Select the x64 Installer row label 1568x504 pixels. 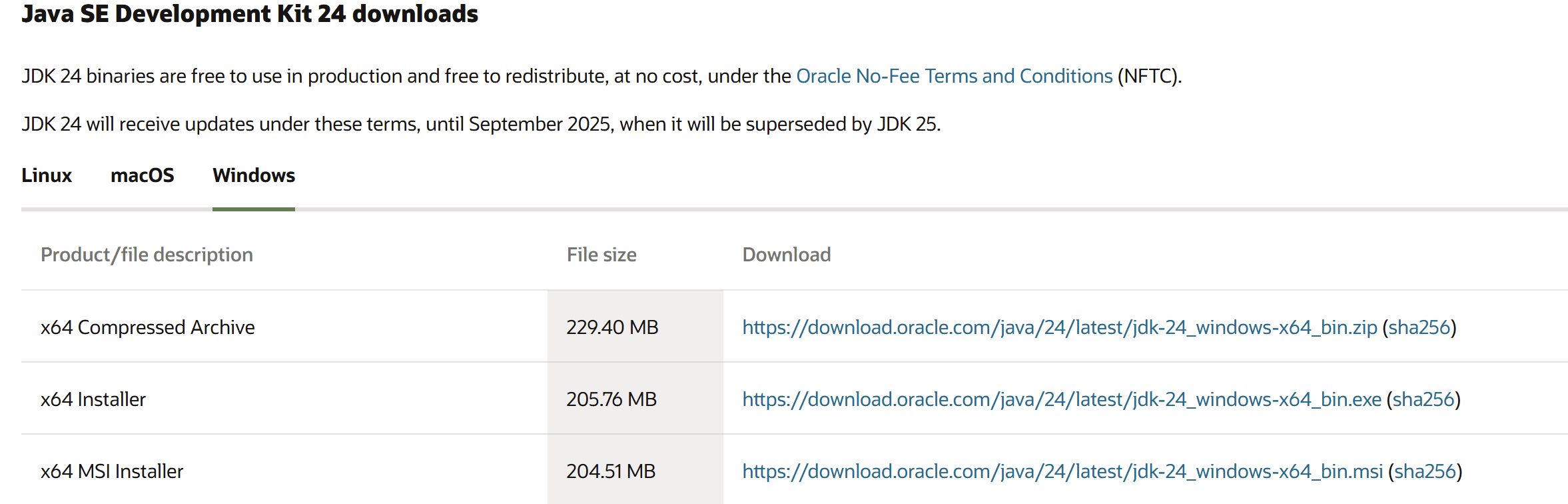point(93,399)
